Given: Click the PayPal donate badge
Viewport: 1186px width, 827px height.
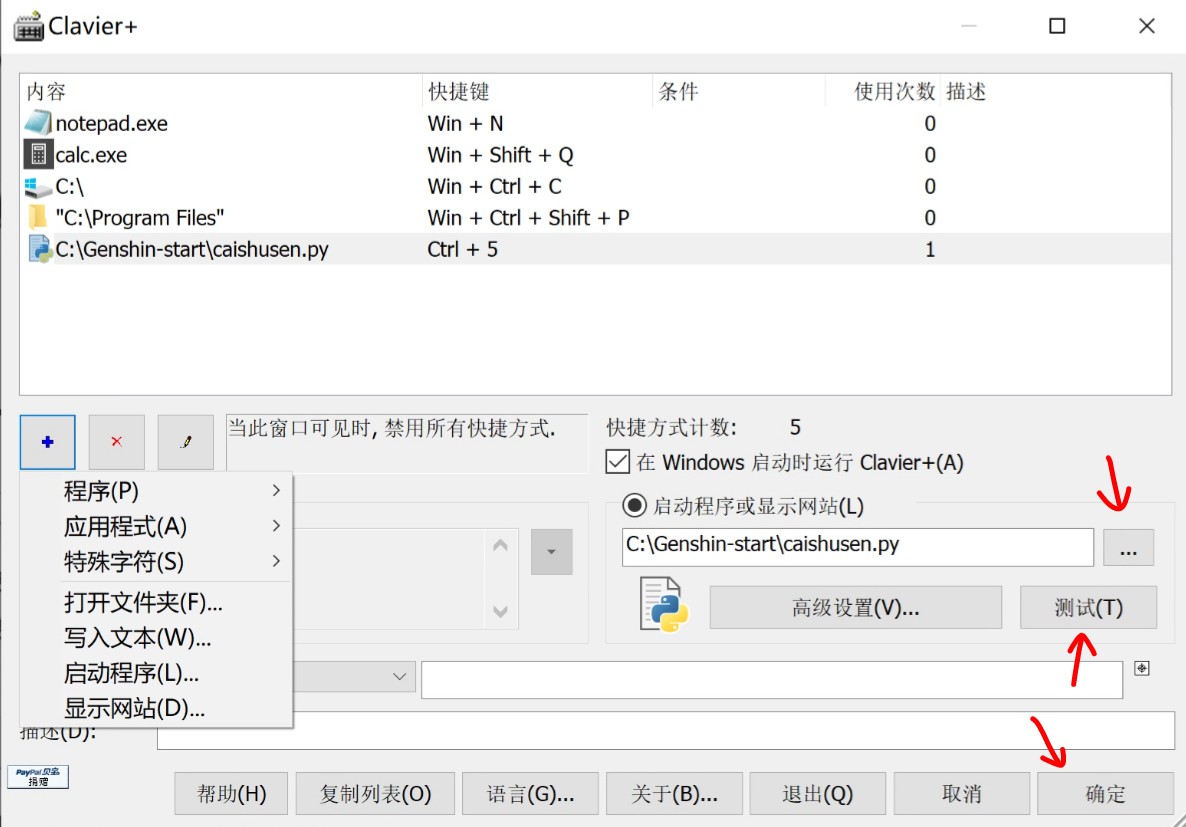Looking at the screenshot, I should click(x=38, y=776).
